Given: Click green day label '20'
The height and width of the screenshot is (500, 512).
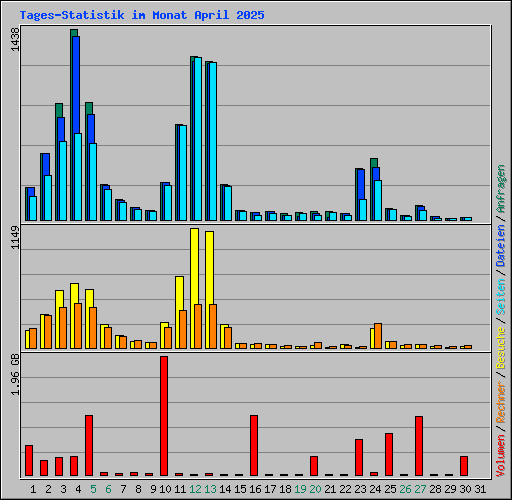Looking at the screenshot, I should tap(315, 489).
